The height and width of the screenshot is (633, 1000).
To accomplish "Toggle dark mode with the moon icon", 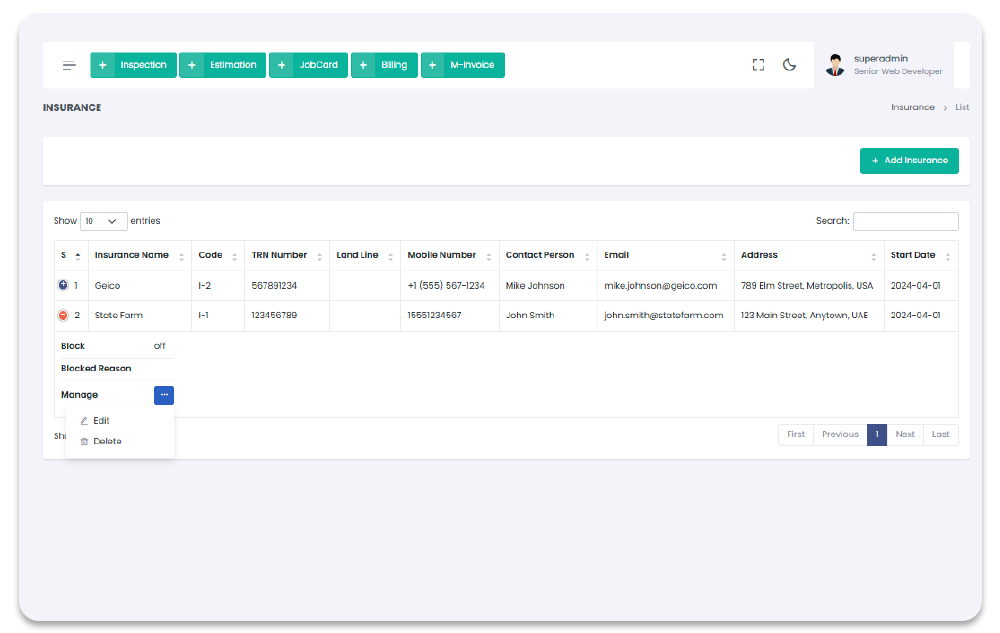I will (x=789, y=65).
